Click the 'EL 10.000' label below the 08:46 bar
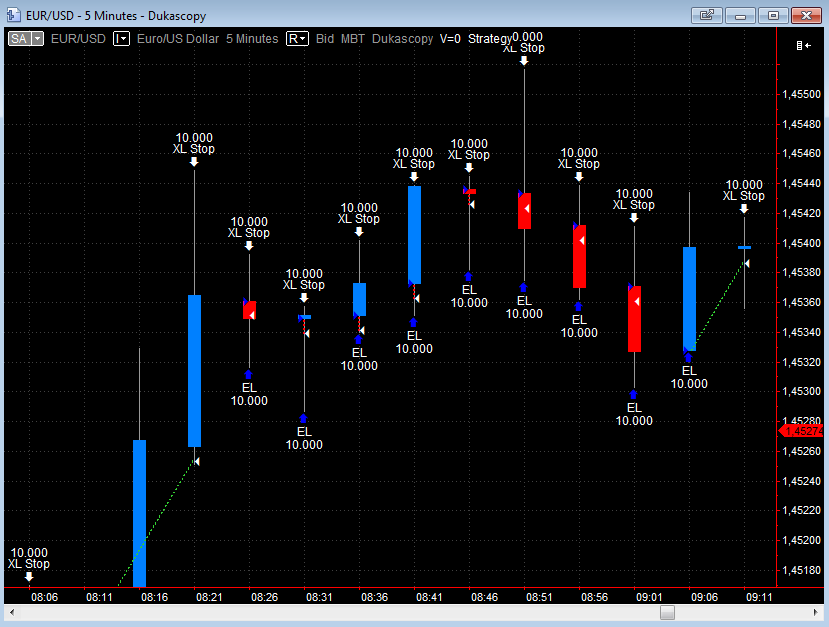 pos(469,297)
